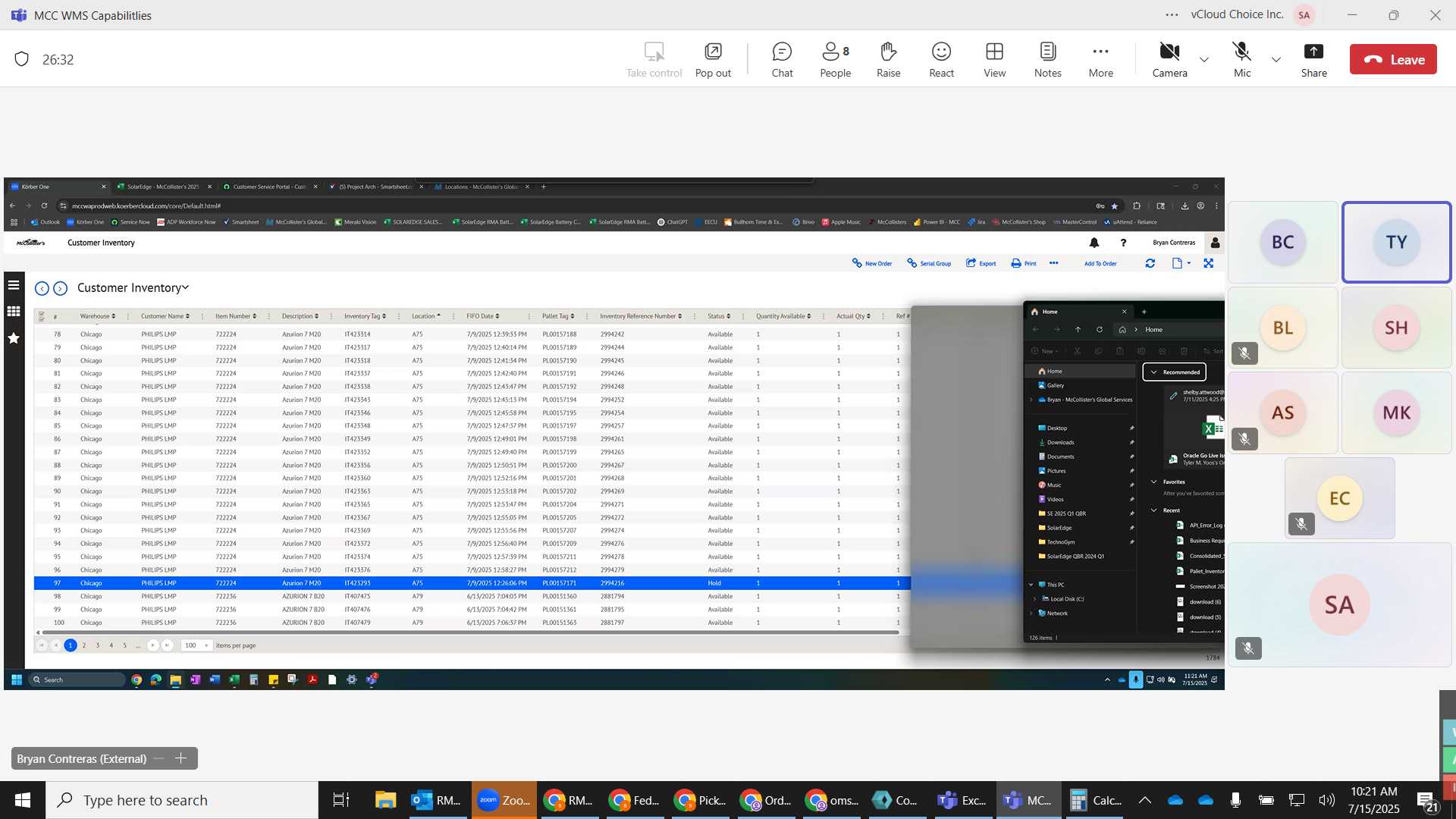The width and height of the screenshot is (1456, 819).
Task: Sort by FIFO Date column header
Action: pos(482,316)
